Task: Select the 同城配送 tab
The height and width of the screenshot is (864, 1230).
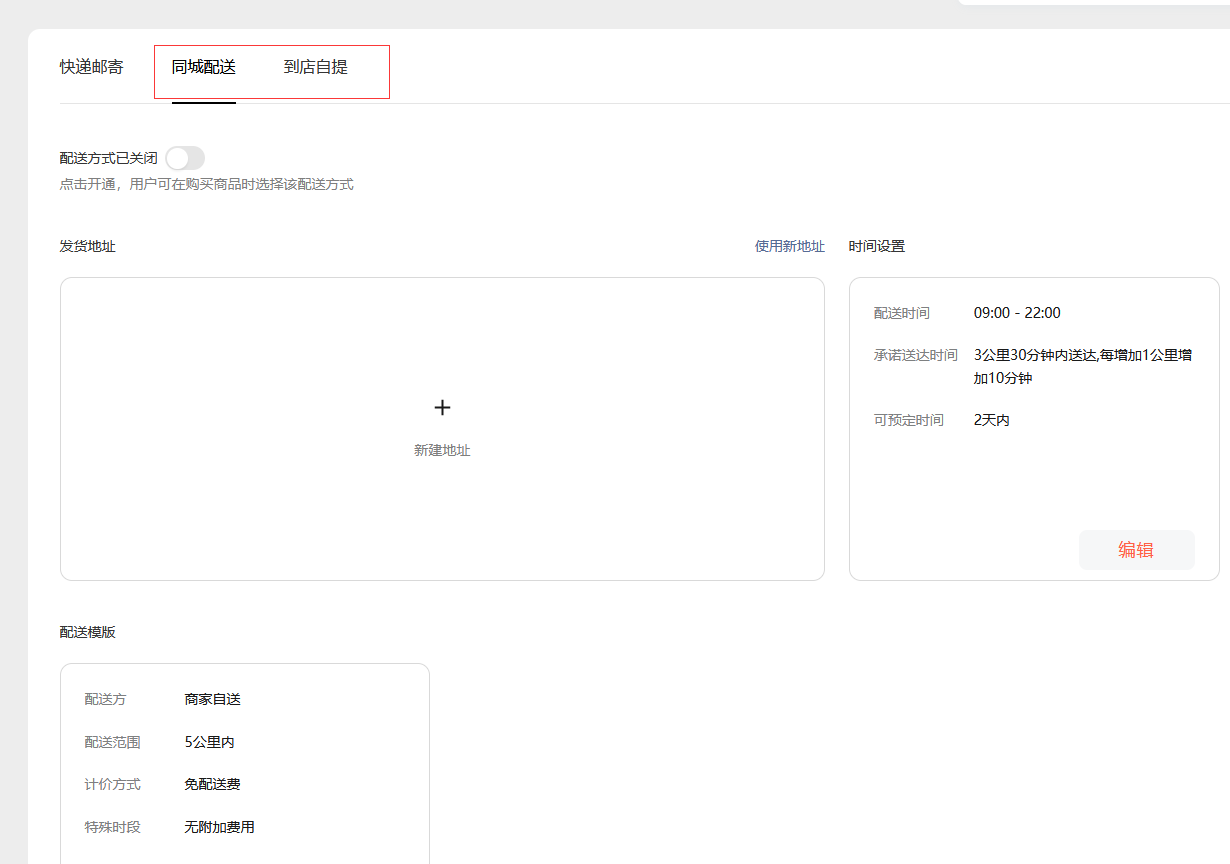Action: (204, 68)
